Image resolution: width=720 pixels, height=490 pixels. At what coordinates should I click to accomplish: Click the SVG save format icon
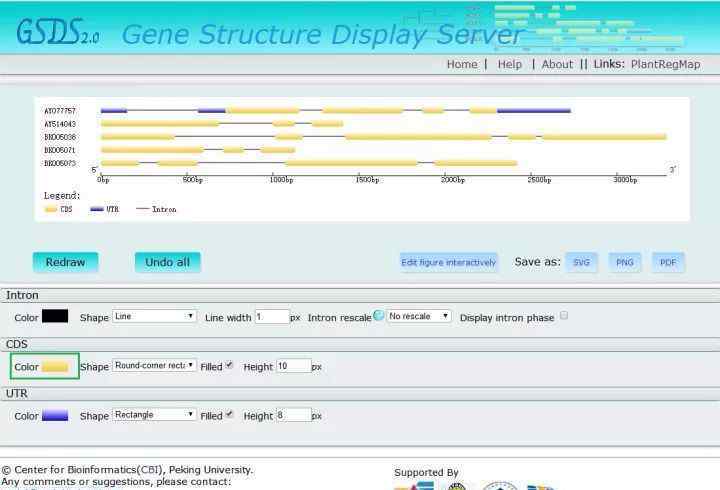[x=580, y=262]
